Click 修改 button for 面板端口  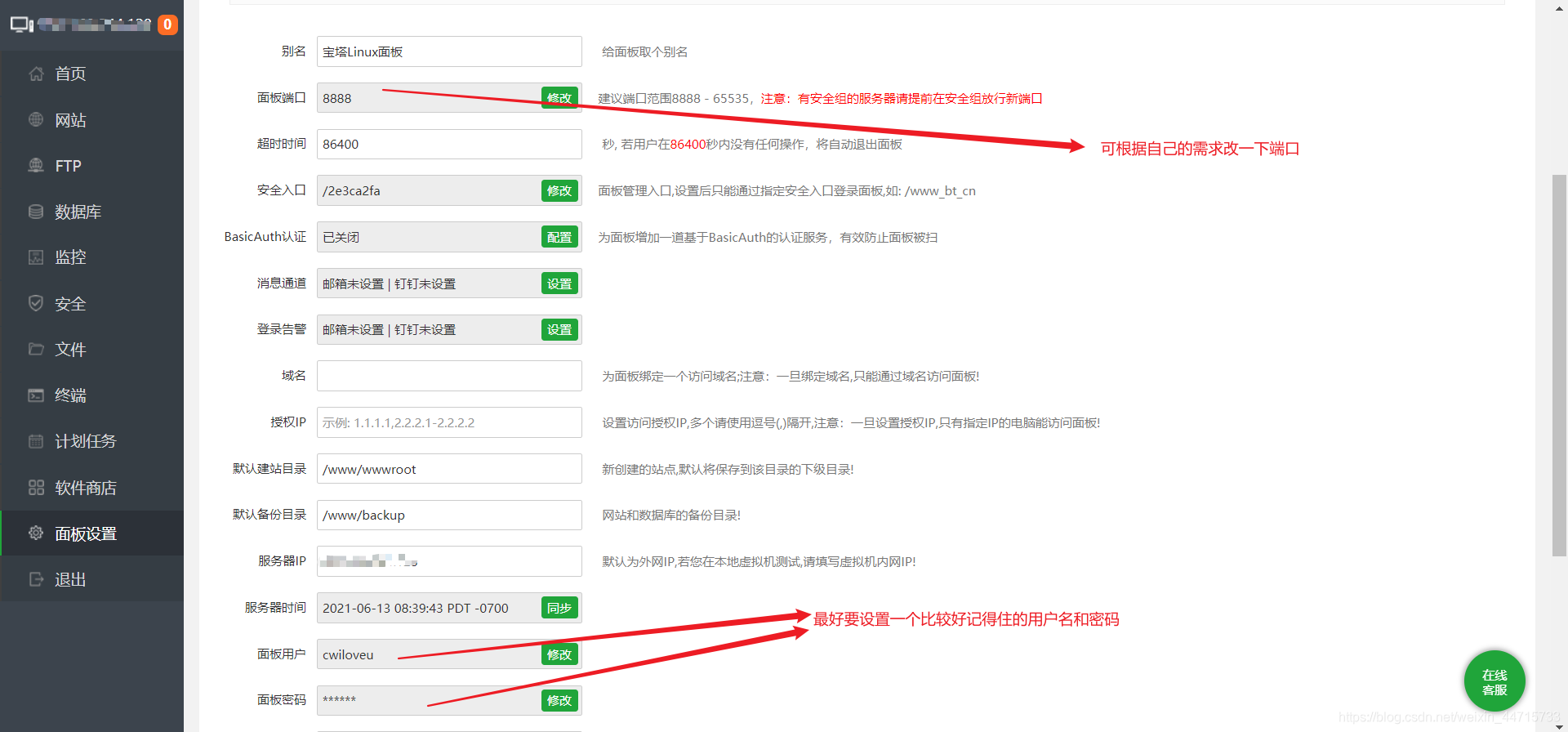(559, 98)
